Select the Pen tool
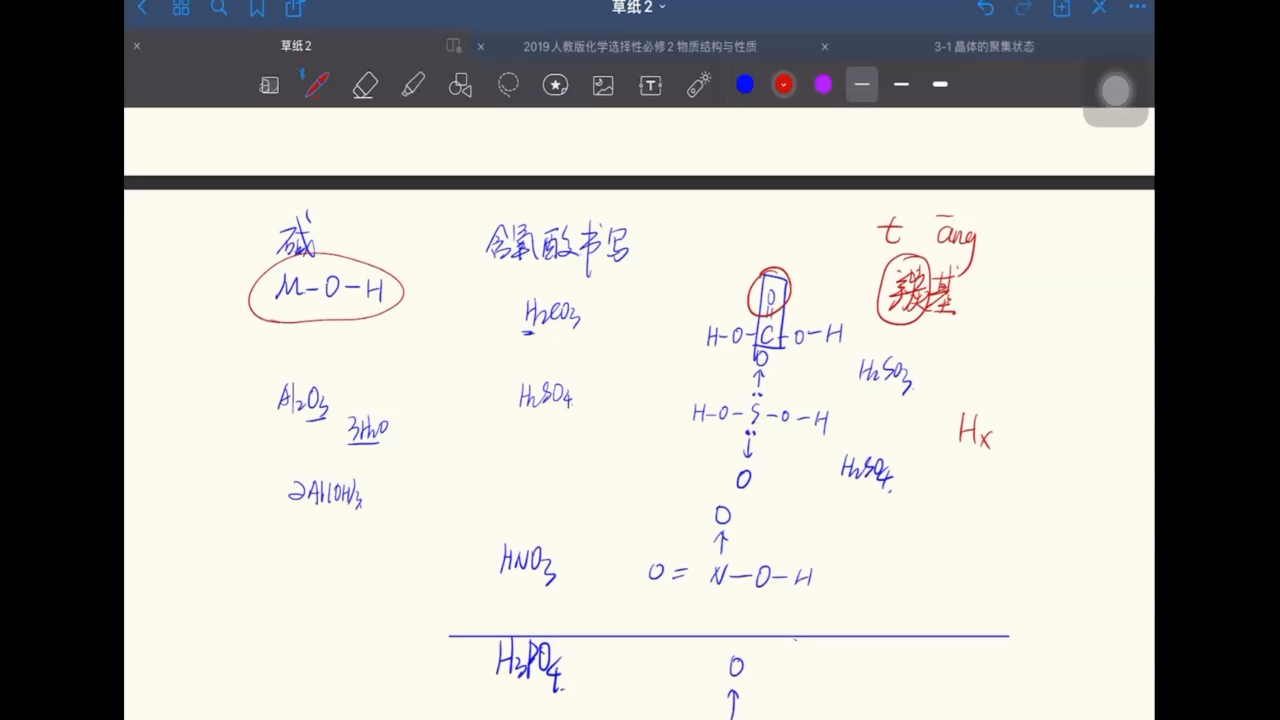The height and width of the screenshot is (720, 1280). coord(316,84)
